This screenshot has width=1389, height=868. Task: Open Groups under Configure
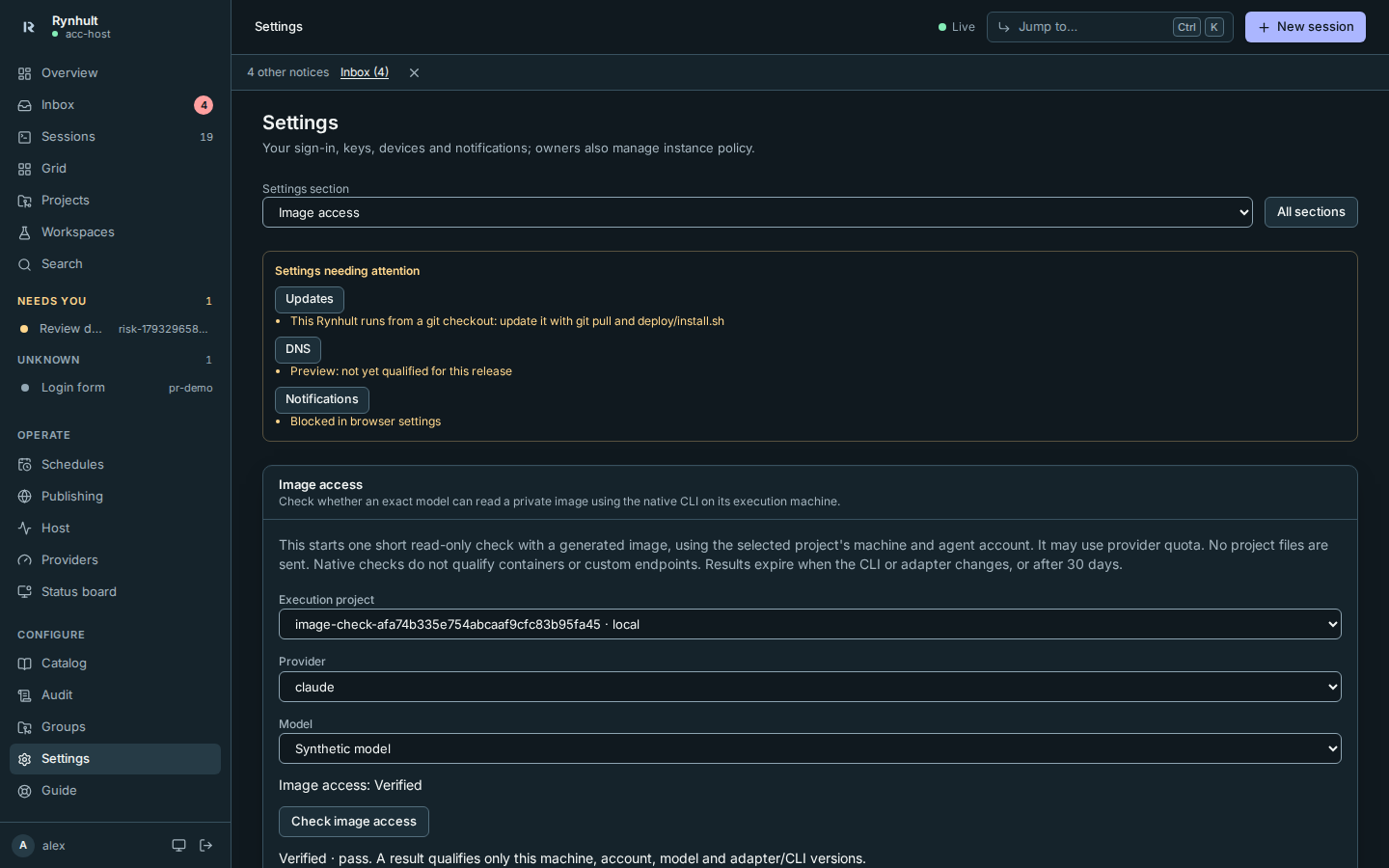(115, 727)
